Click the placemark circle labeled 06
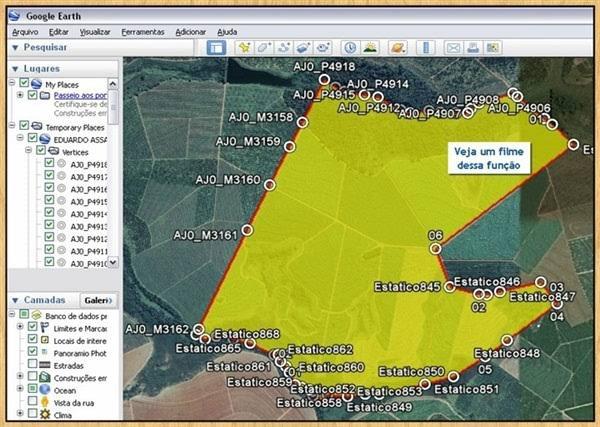The height and width of the screenshot is (427, 600). (x=435, y=249)
